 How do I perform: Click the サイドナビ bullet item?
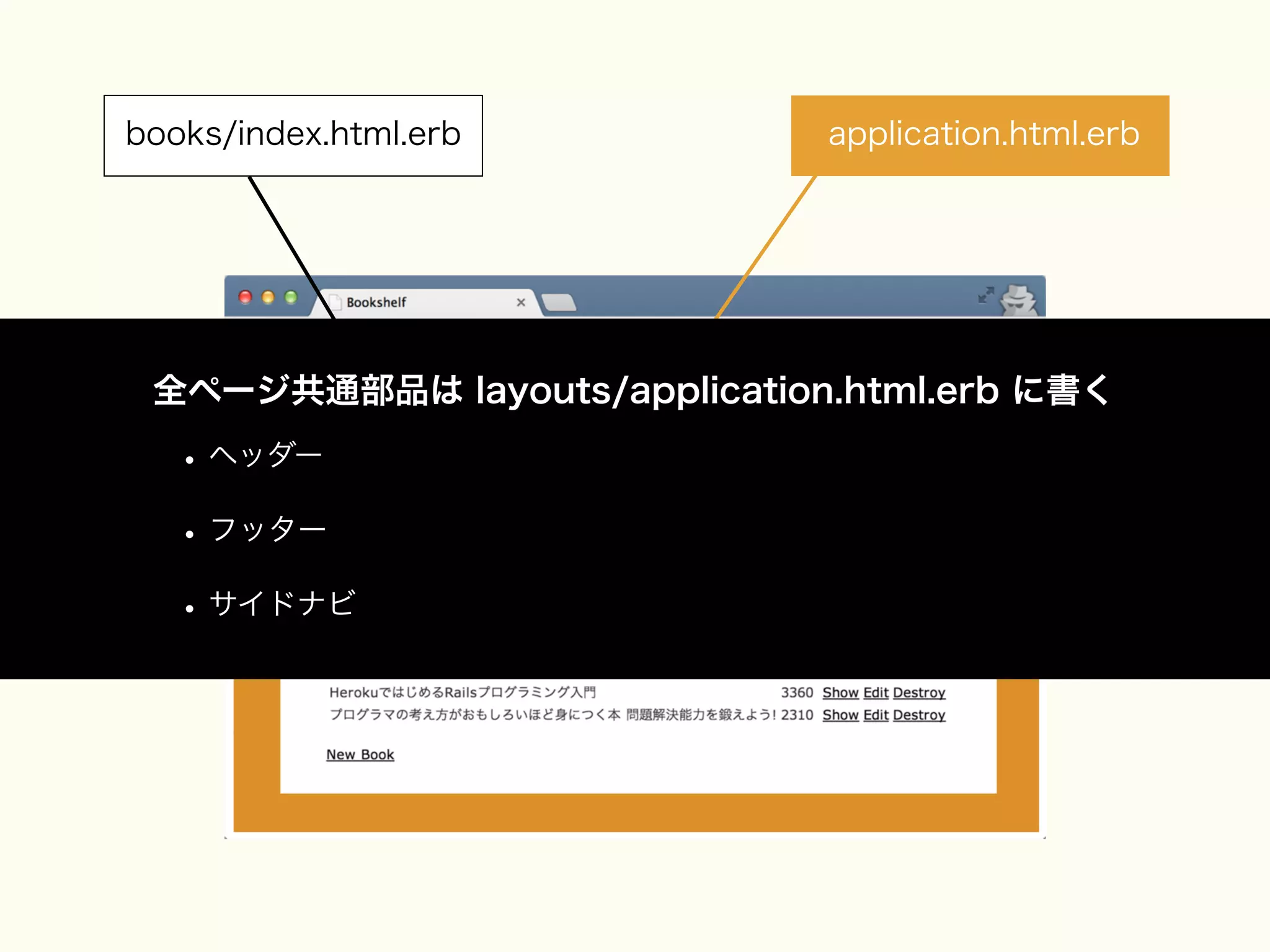(283, 603)
